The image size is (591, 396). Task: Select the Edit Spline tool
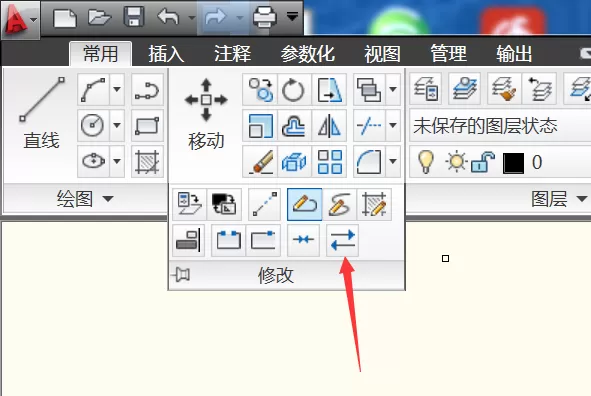click(339, 204)
